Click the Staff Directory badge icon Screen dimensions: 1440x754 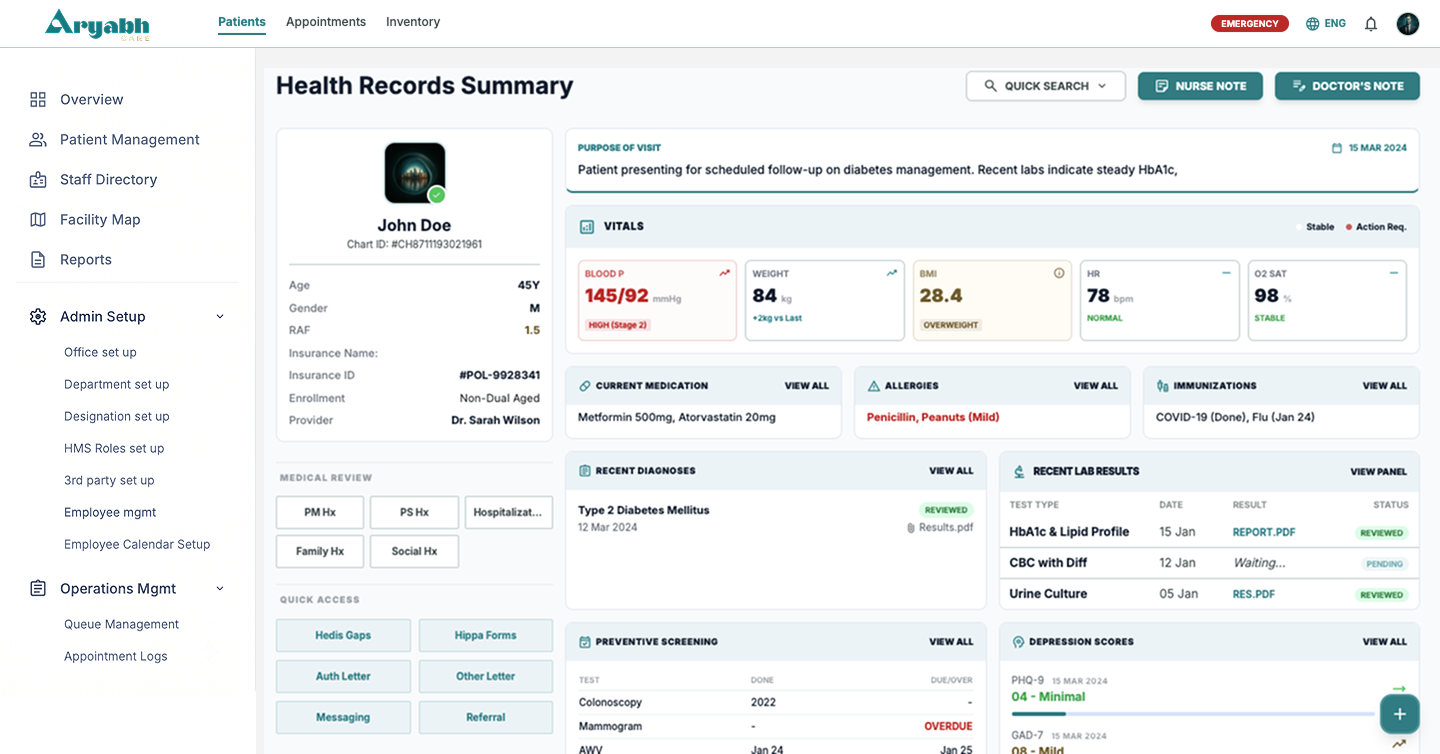pos(38,179)
